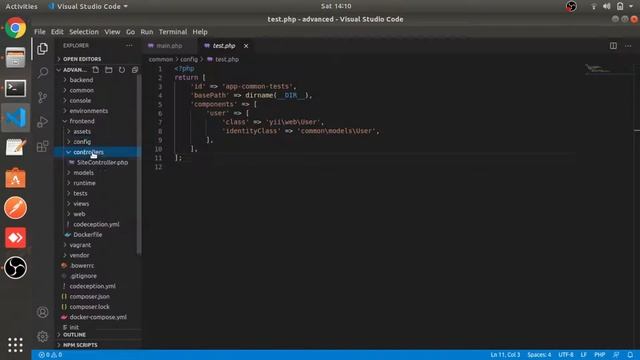Open the Run menu
Screen dimensions: 640x360
click(147, 32)
